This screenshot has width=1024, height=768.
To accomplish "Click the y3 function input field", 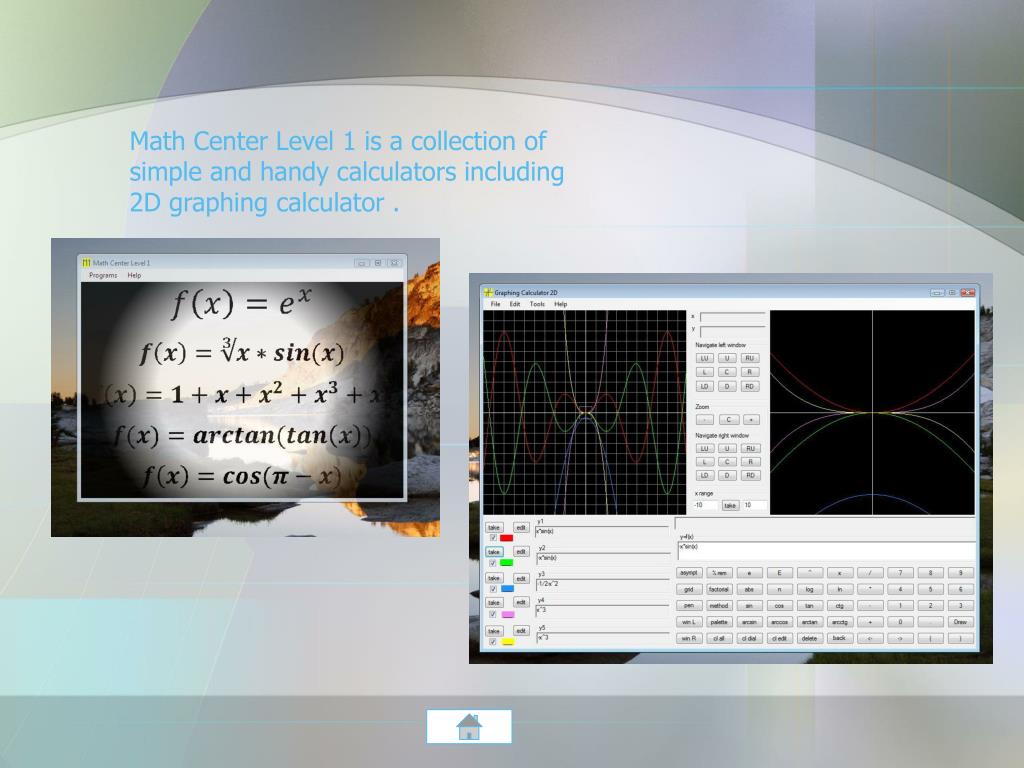I will [603, 584].
